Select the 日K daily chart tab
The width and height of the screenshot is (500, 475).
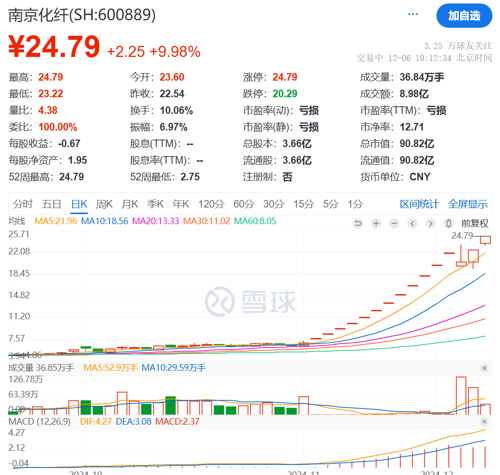[x=79, y=204]
